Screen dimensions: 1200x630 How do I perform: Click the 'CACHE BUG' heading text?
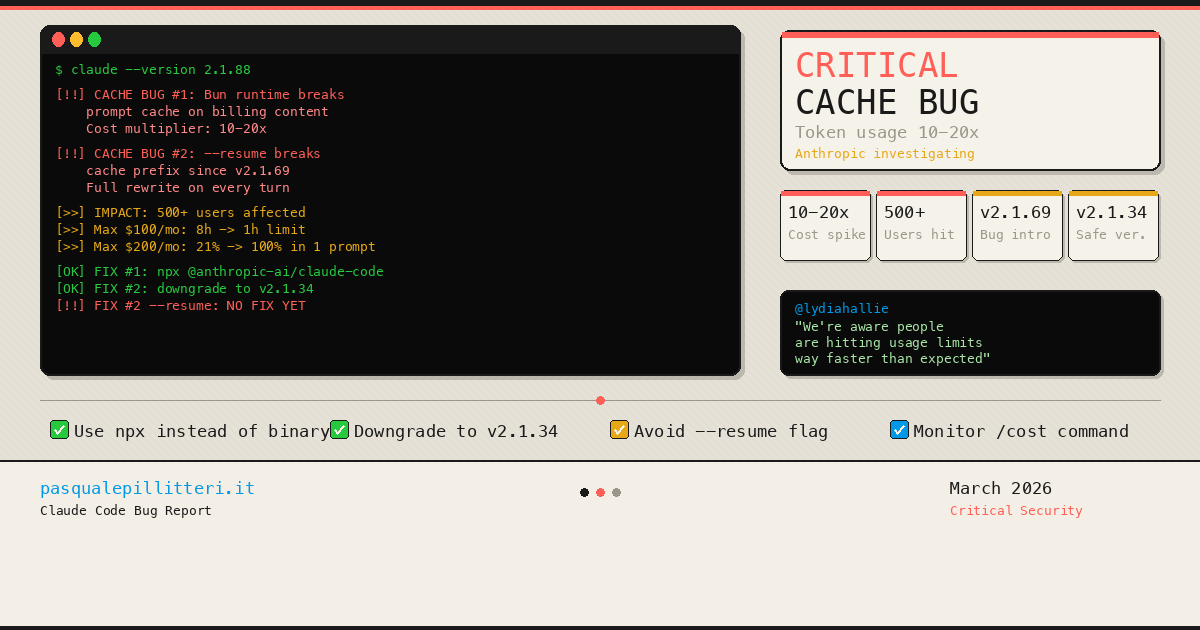(887, 102)
